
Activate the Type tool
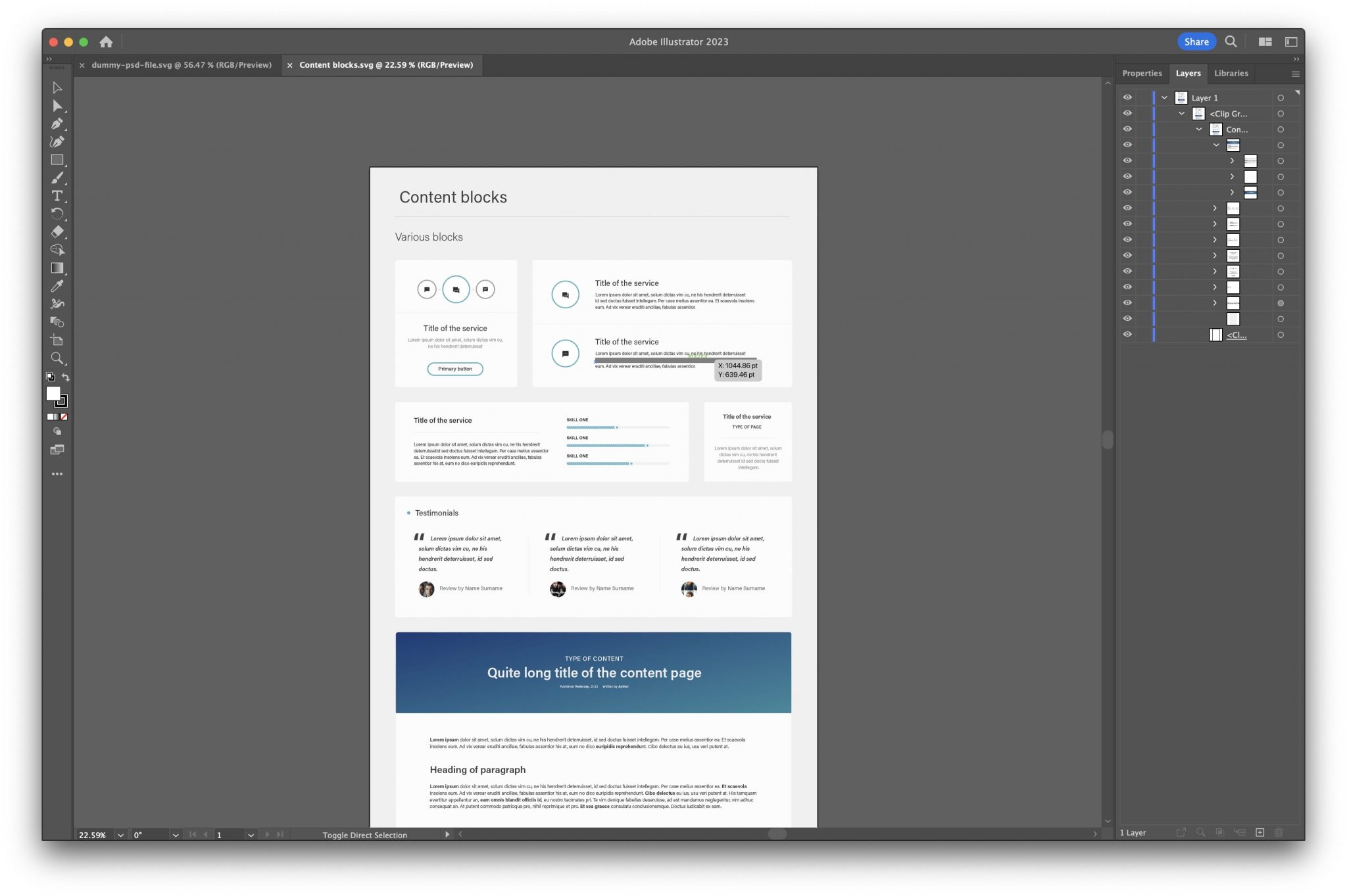click(57, 196)
